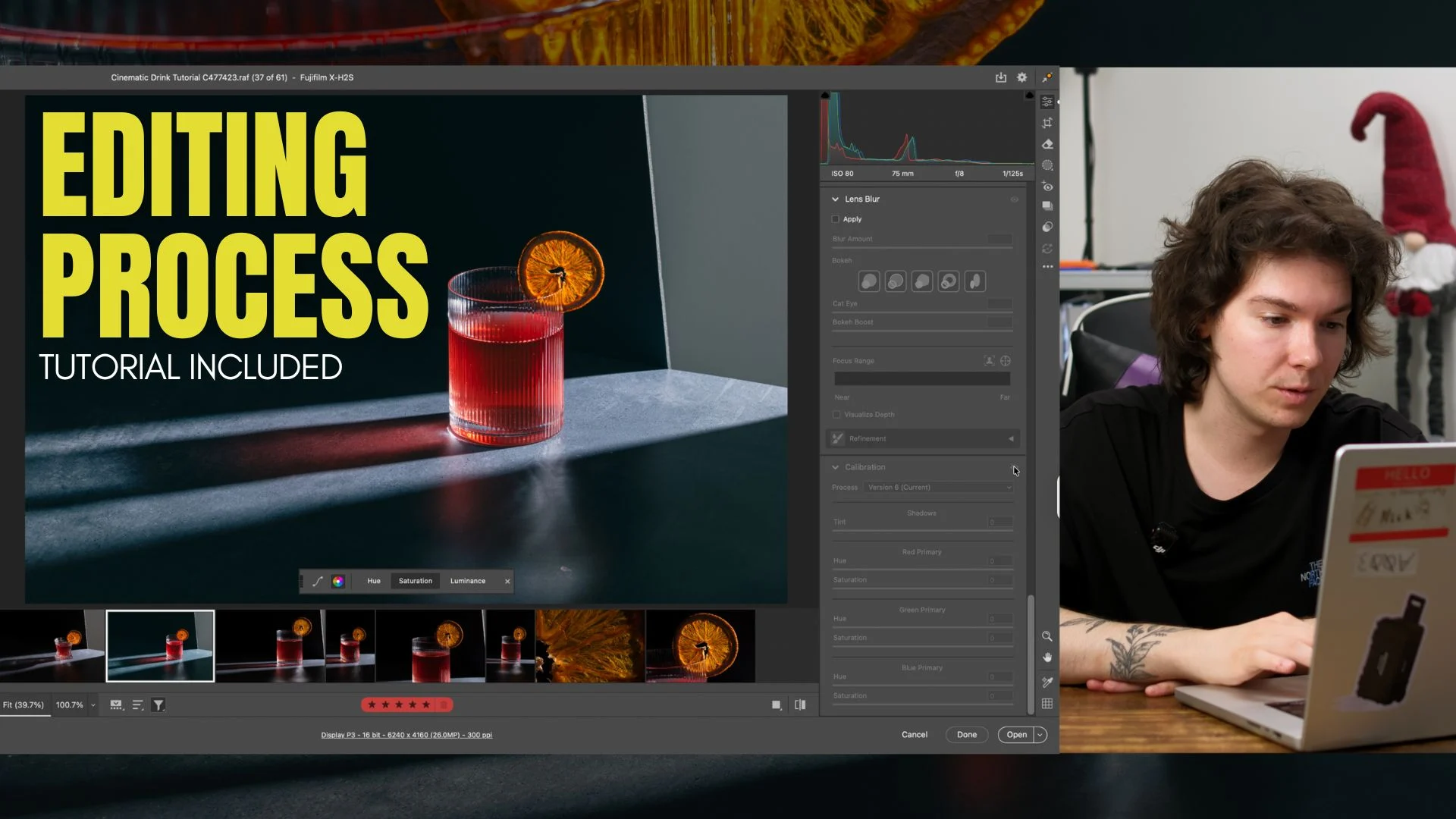Screen dimensions: 1456x819
Task: Select the parametric curve targeted adjustment icon
Action: click(318, 582)
